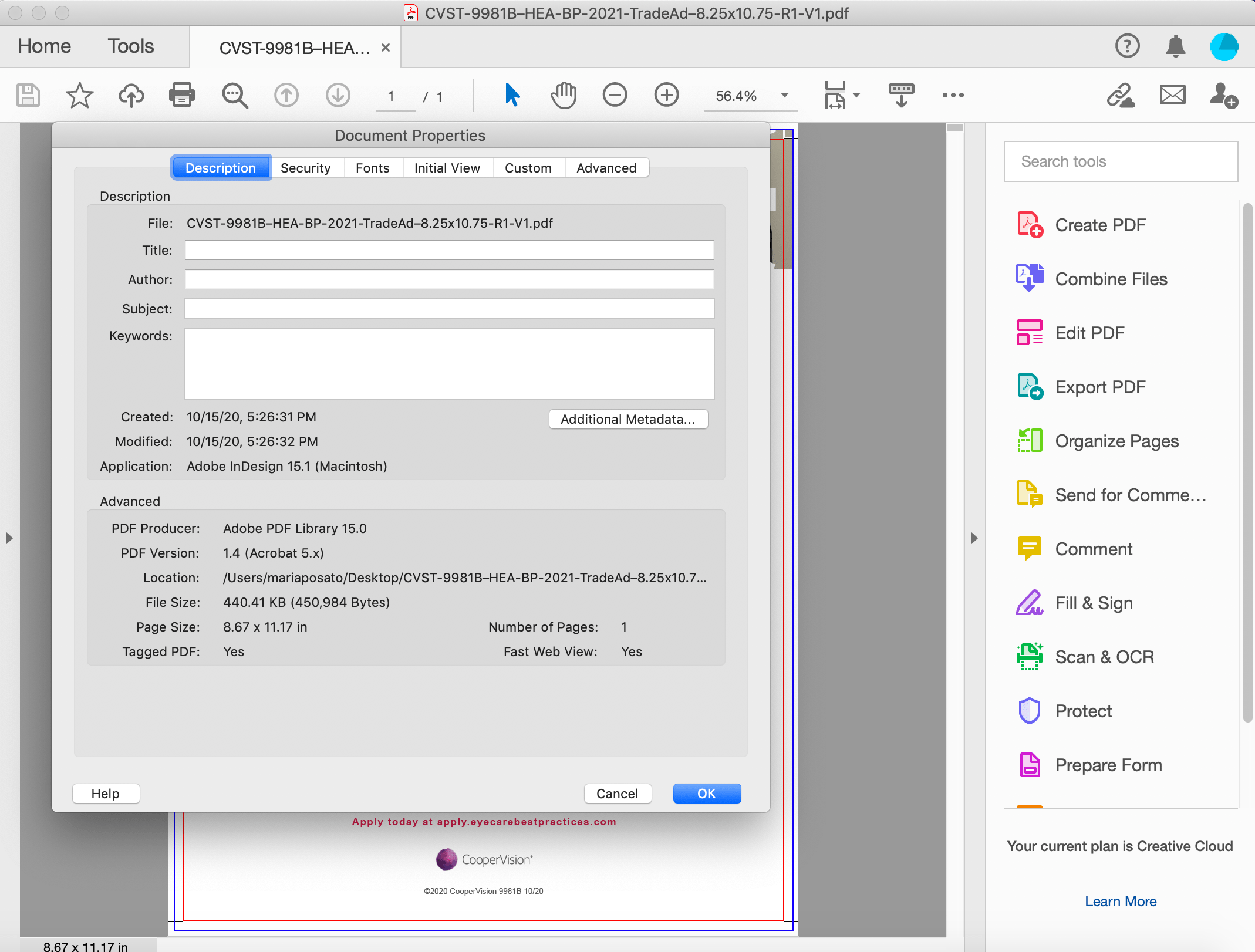
Task: Collapse the right tools pane with its arrow
Action: (974, 538)
